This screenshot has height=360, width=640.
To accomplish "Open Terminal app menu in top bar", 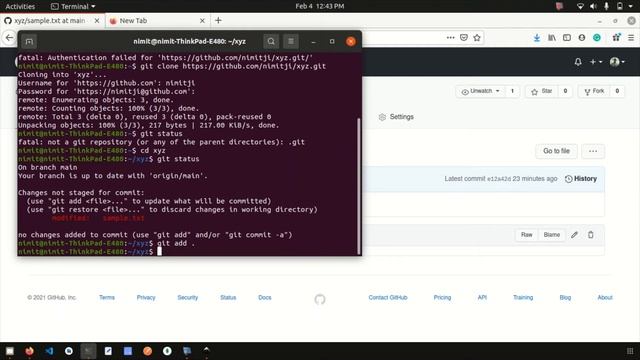I will point(73,6).
